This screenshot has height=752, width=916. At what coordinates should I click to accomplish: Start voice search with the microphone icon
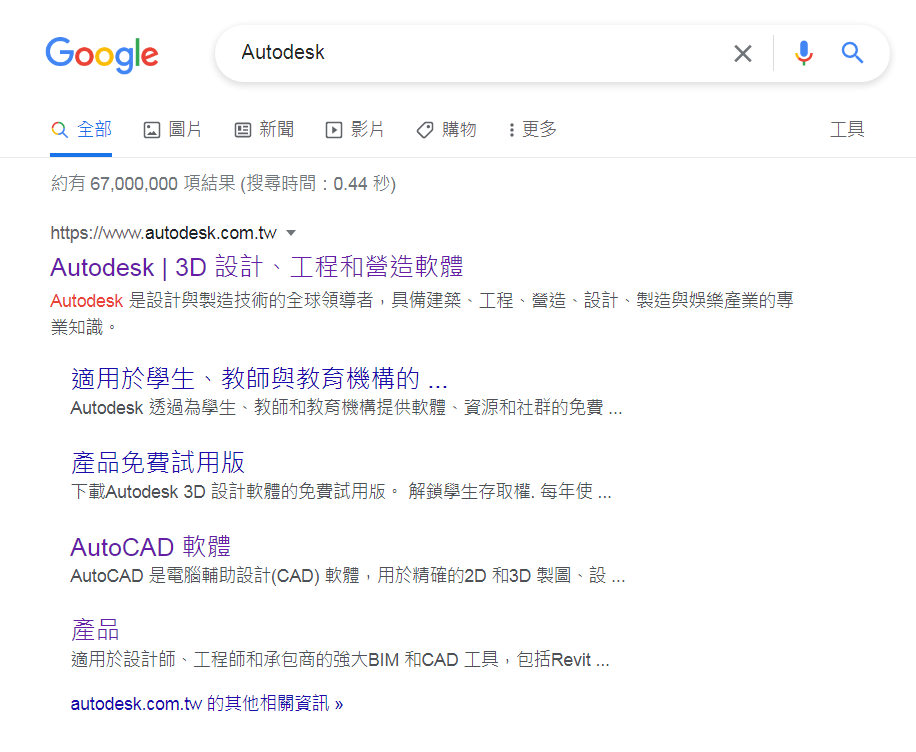(x=804, y=53)
